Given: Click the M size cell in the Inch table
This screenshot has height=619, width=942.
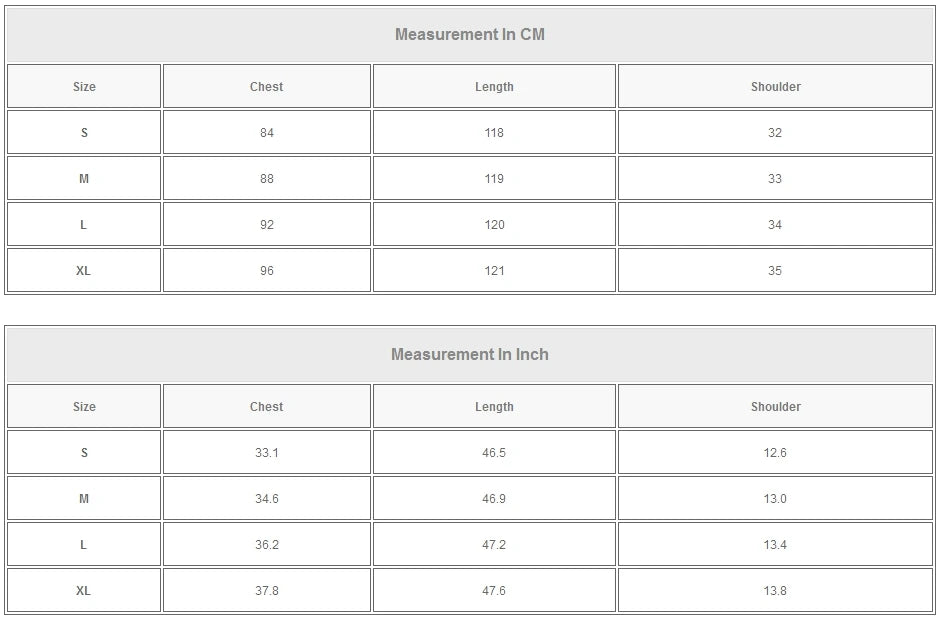Looking at the screenshot, I should [84, 499].
